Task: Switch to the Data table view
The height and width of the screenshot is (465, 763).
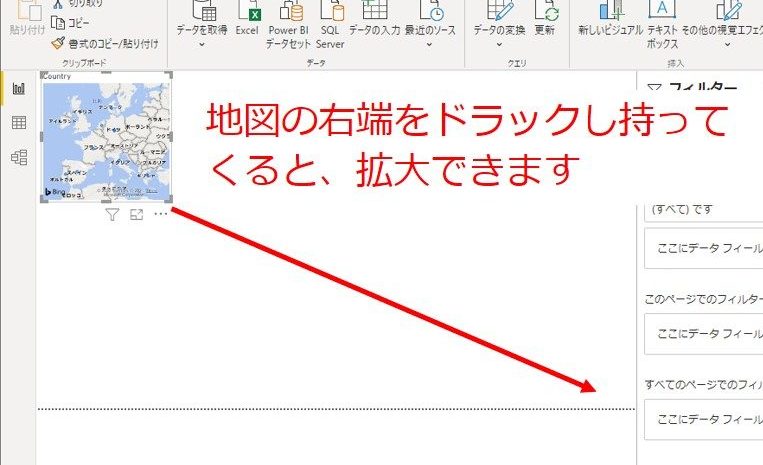Action: (18, 123)
